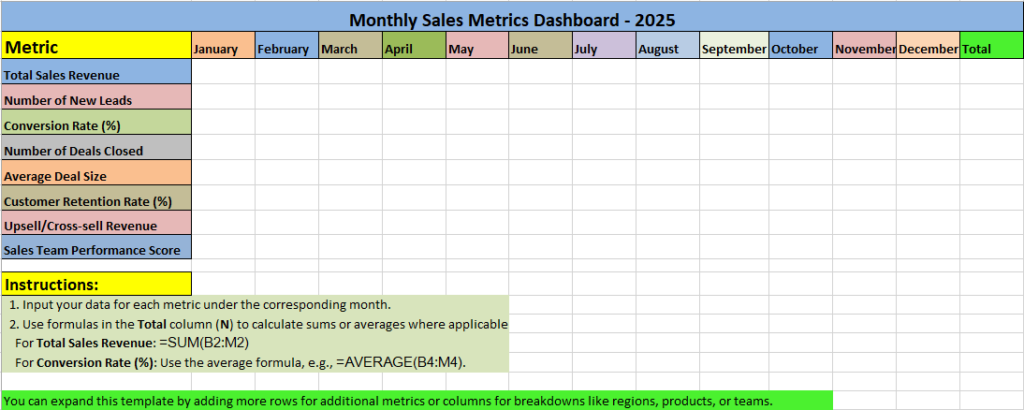Screen dimensions: 1024x410
Task: Click the green April column header
Action: click(414, 48)
